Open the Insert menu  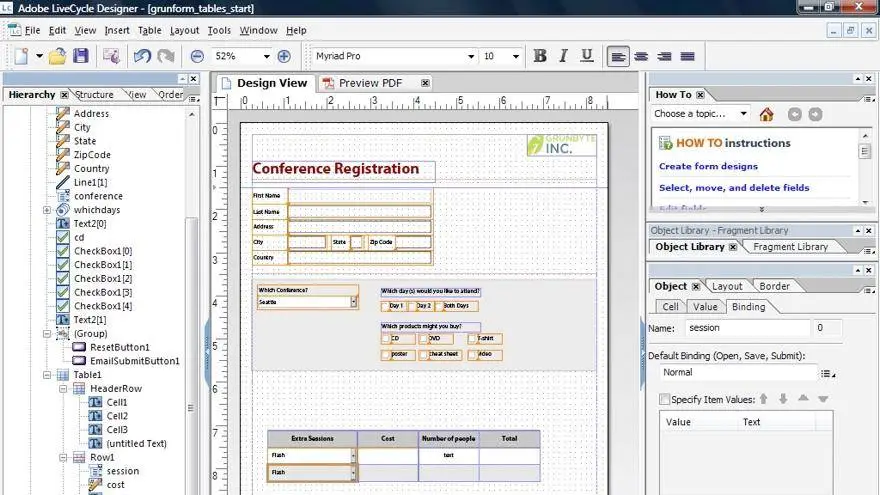[117, 30]
